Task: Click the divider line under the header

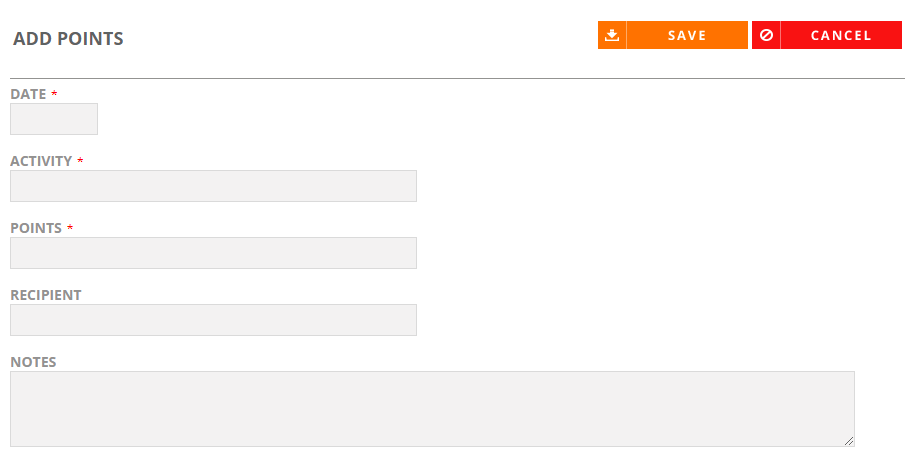Action: coord(457,78)
